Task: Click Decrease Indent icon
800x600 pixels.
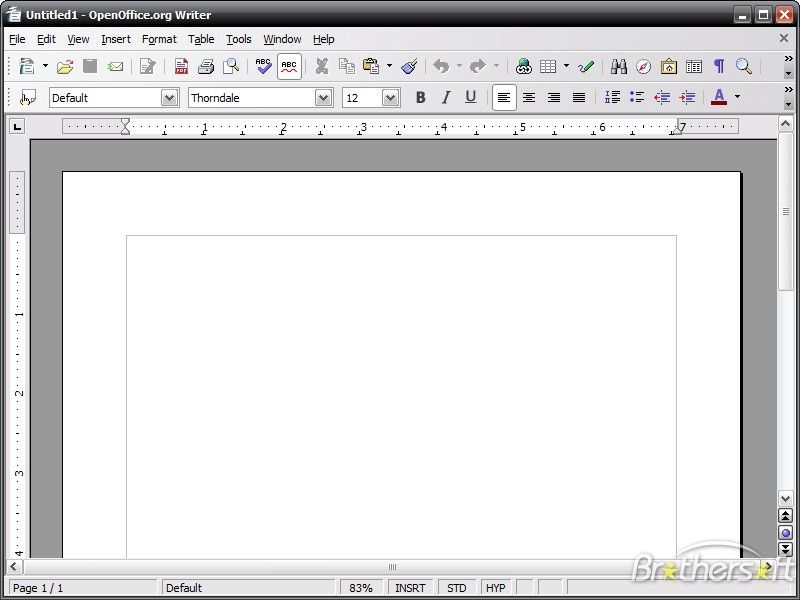Action: click(x=662, y=97)
